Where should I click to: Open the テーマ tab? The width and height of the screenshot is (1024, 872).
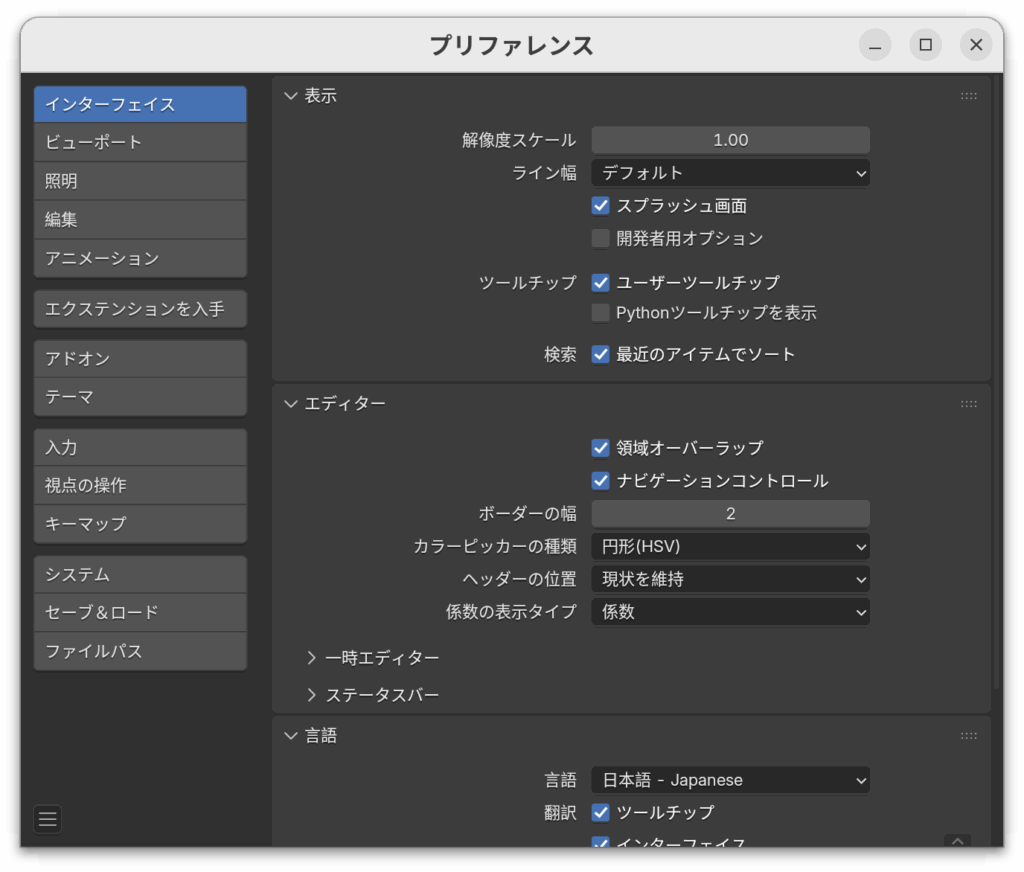click(x=140, y=397)
